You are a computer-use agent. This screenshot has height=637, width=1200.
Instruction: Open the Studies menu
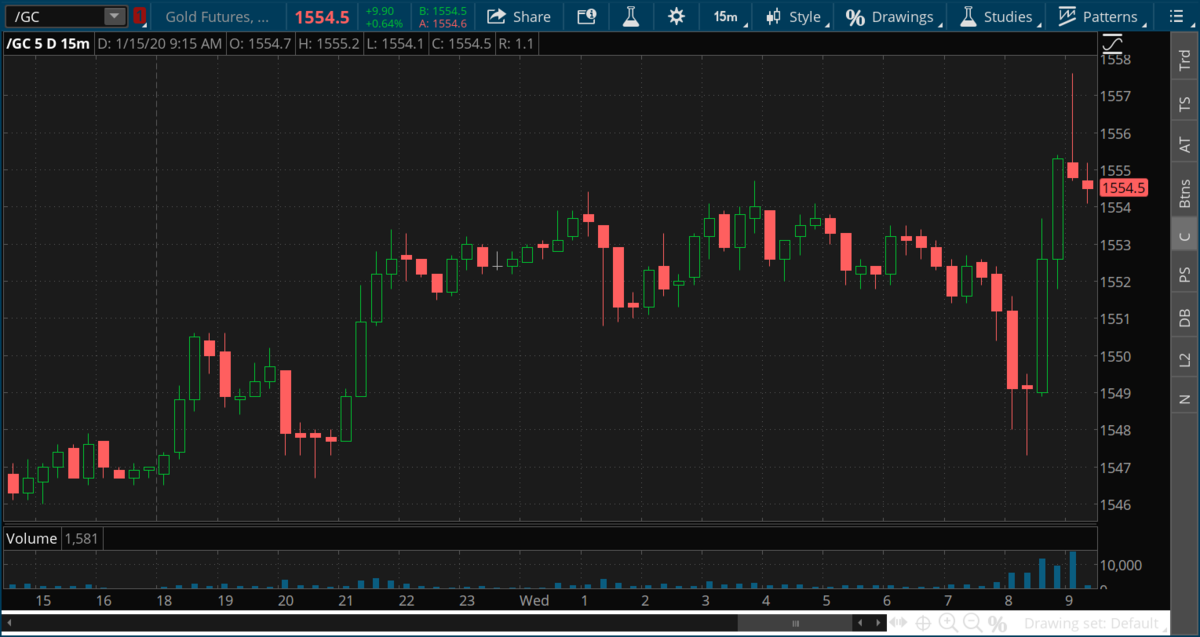click(x=996, y=16)
